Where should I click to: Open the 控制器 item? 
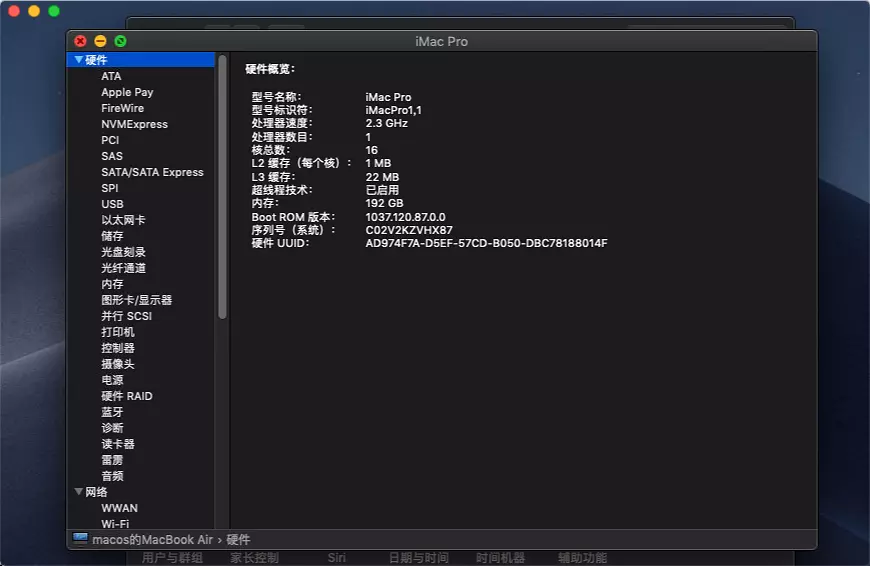[x=118, y=348]
